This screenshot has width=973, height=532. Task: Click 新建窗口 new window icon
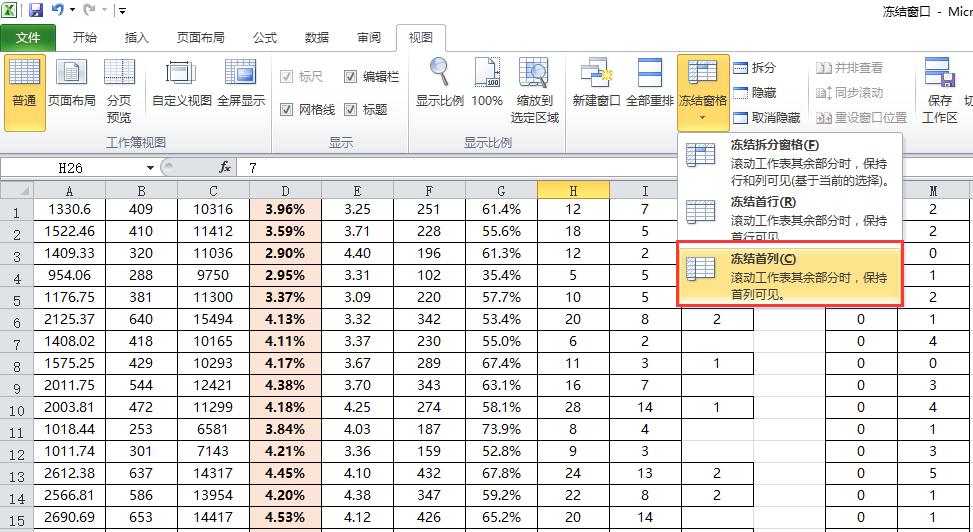596,84
